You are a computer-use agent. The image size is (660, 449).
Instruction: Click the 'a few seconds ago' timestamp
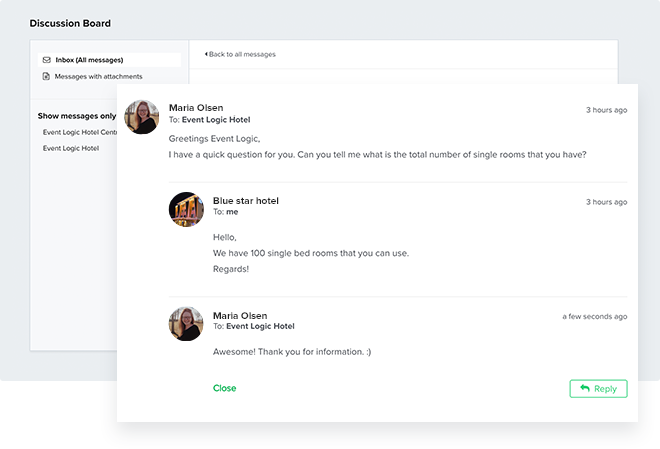point(594,316)
